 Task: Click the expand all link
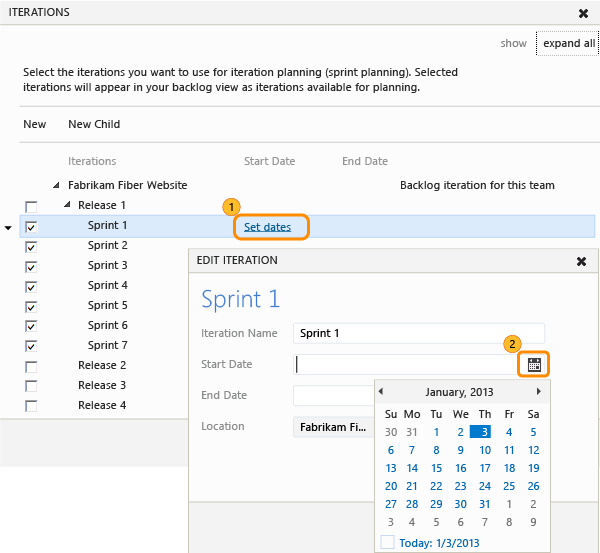[x=569, y=43]
